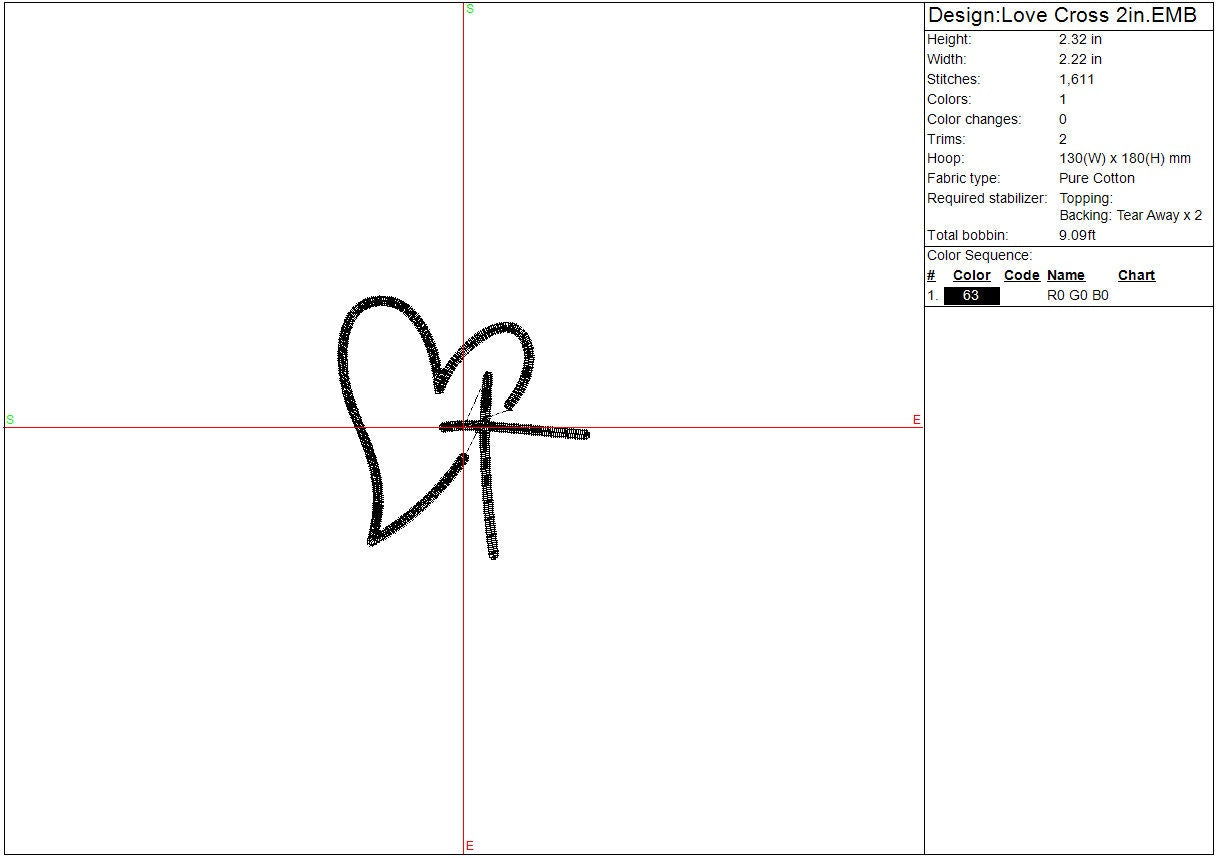Click the red E marker at bottom

(469, 847)
